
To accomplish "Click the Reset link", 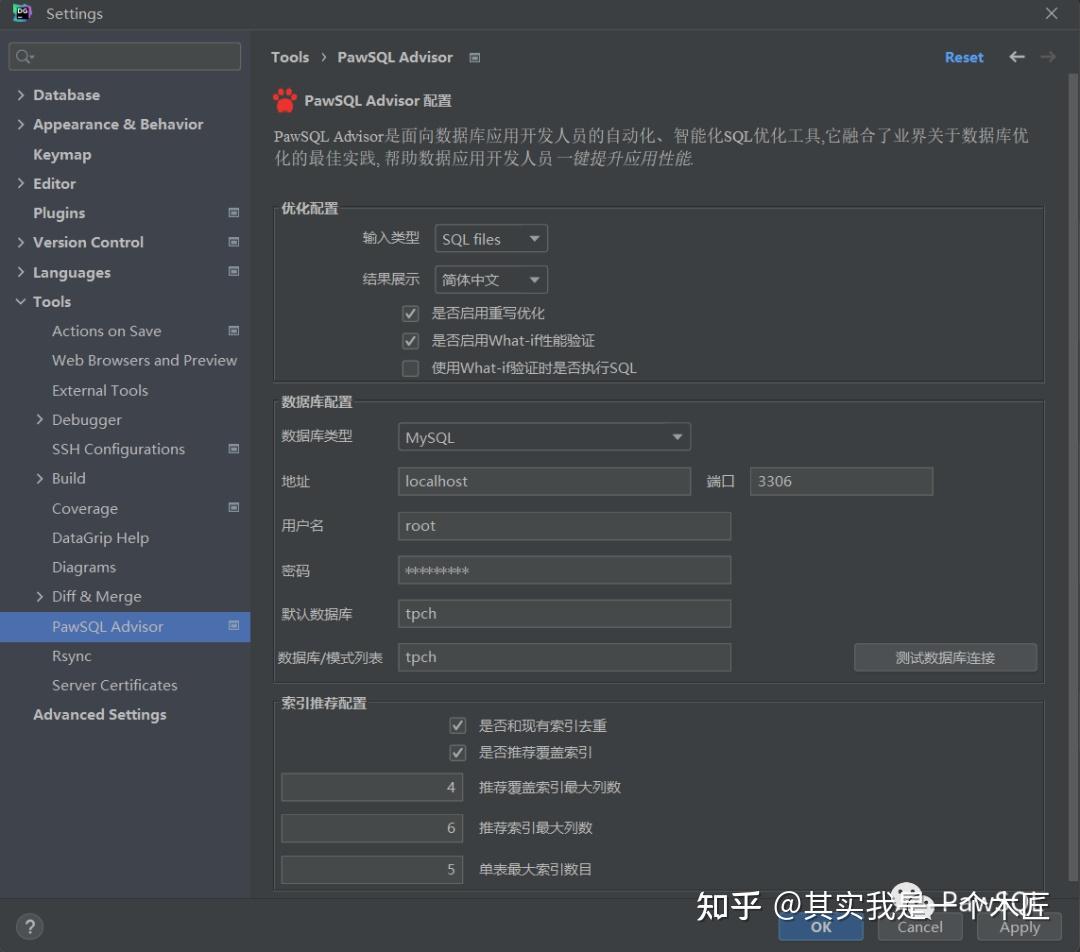I will [x=963, y=57].
